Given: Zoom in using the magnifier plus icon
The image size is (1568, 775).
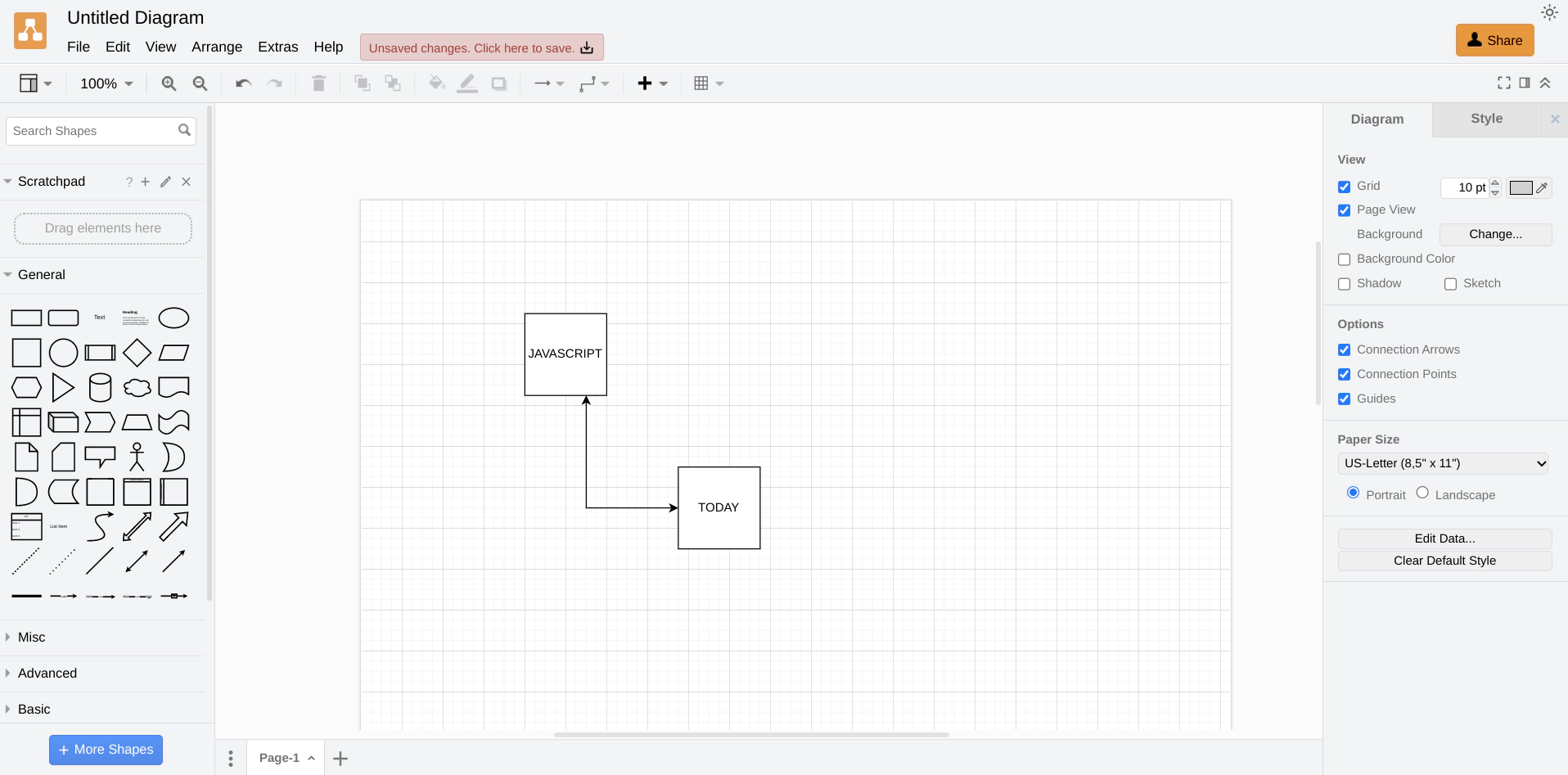Looking at the screenshot, I should [169, 83].
